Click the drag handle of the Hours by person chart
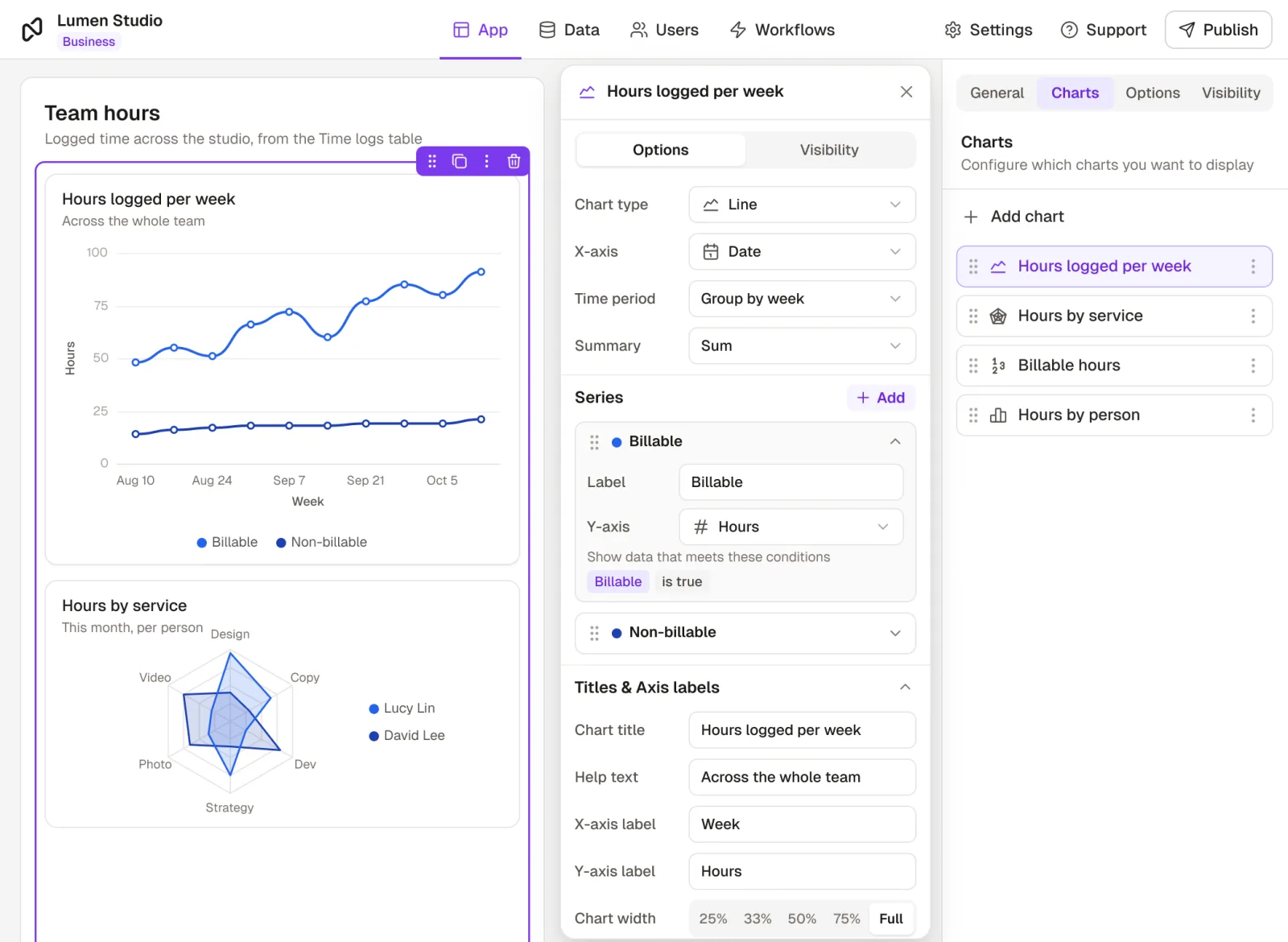Image resolution: width=1288 pixels, height=942 pixels. point(973,415)
